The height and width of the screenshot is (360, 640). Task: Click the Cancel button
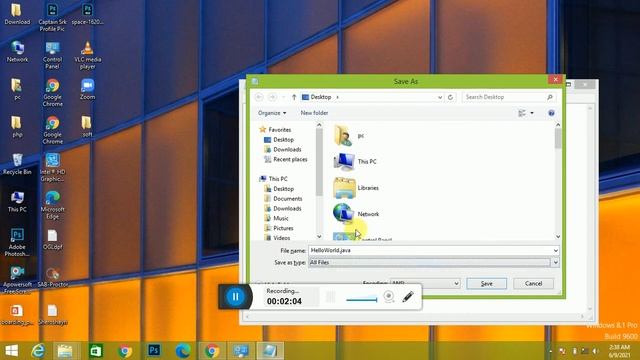[x=533, y=284]
